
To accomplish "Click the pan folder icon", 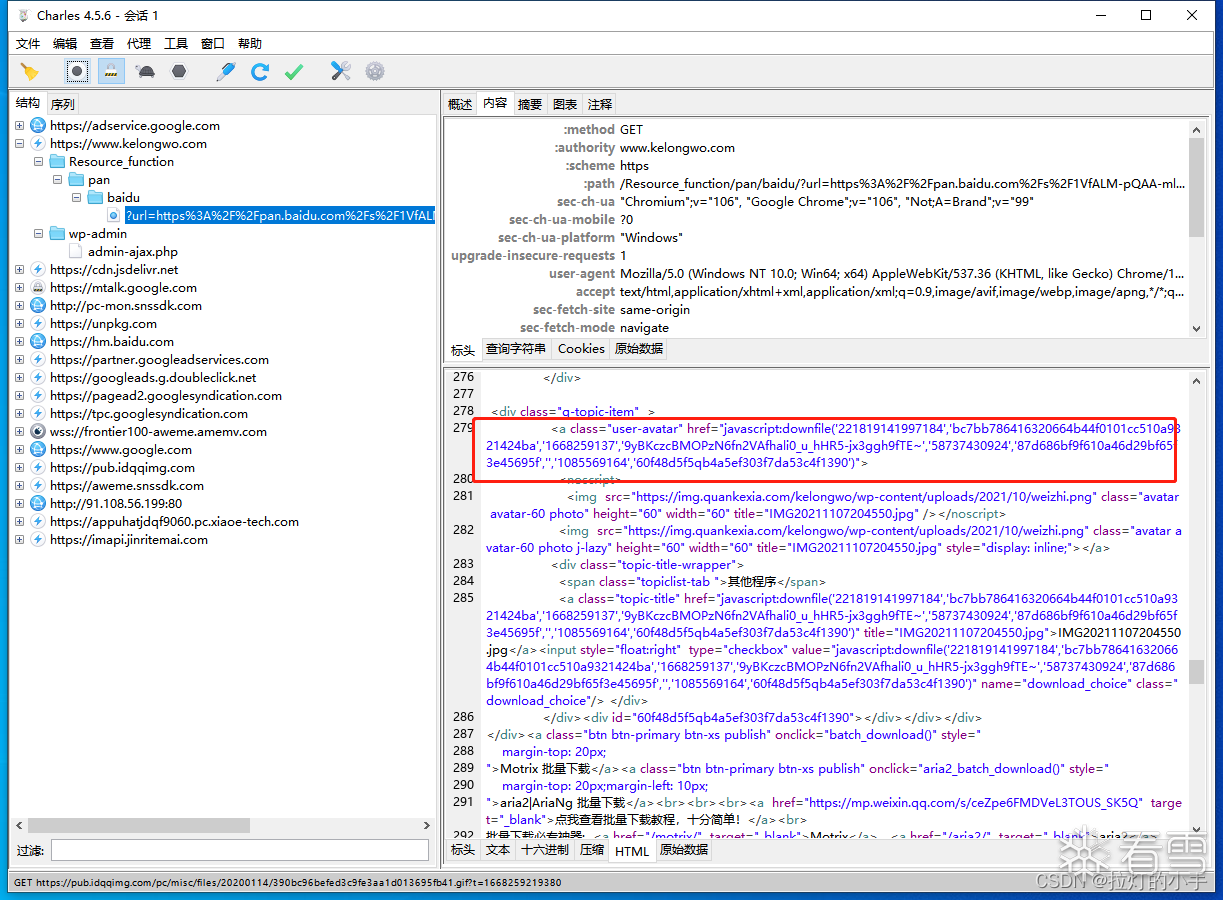I will (77, 180).
